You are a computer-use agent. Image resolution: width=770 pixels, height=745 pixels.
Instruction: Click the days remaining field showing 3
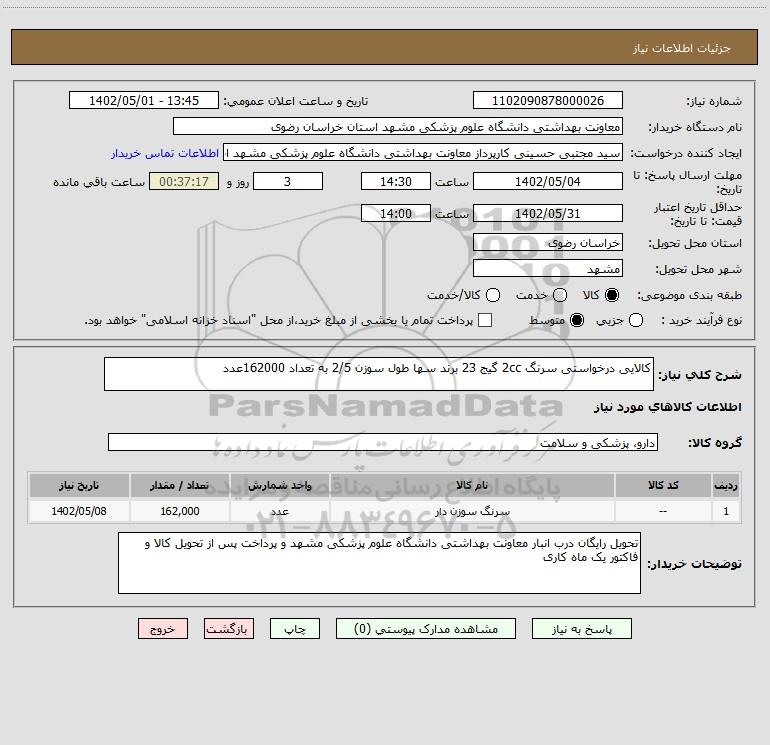pyautogui.click(x=288, y=181)
